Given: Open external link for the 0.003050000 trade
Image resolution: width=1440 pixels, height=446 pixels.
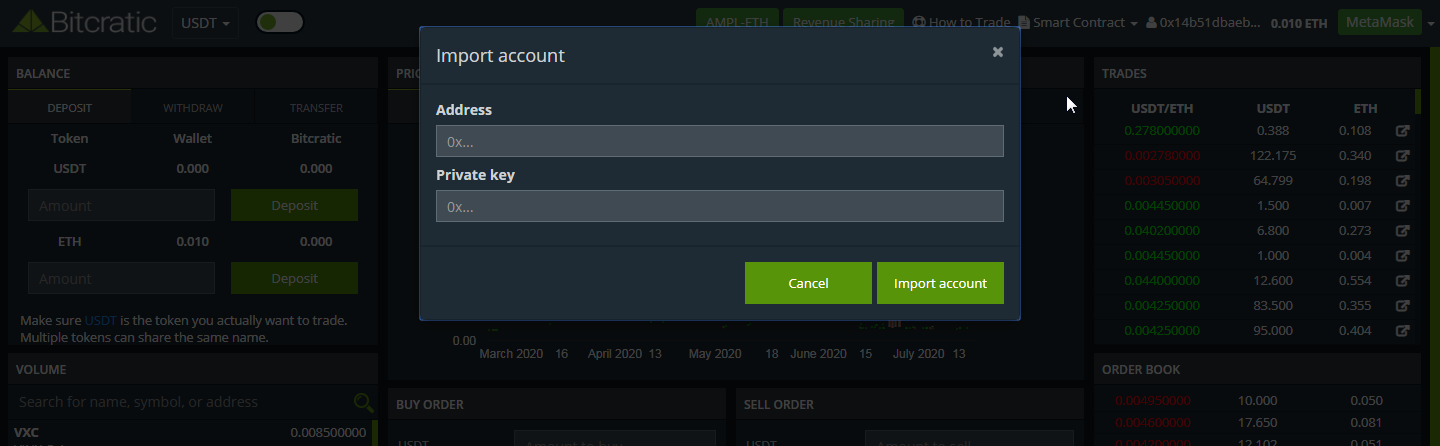Looking at the screenshot, I should click(1402, 181).
